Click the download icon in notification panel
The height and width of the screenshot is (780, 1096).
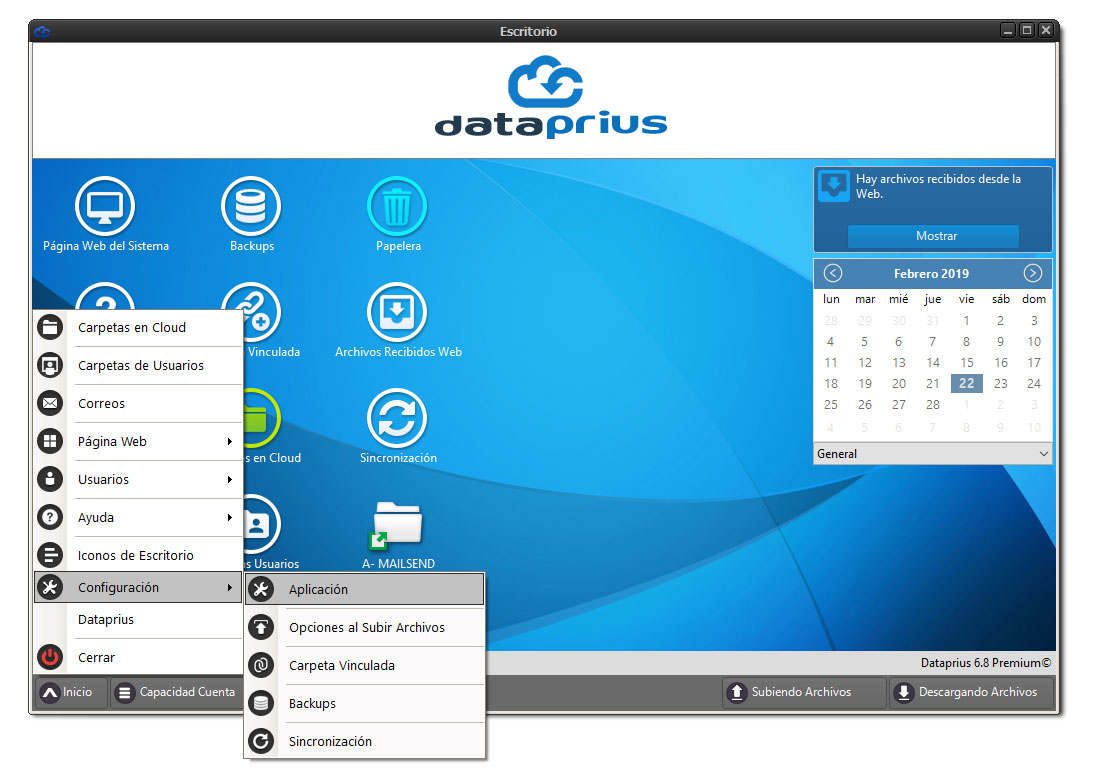(833, 186)
